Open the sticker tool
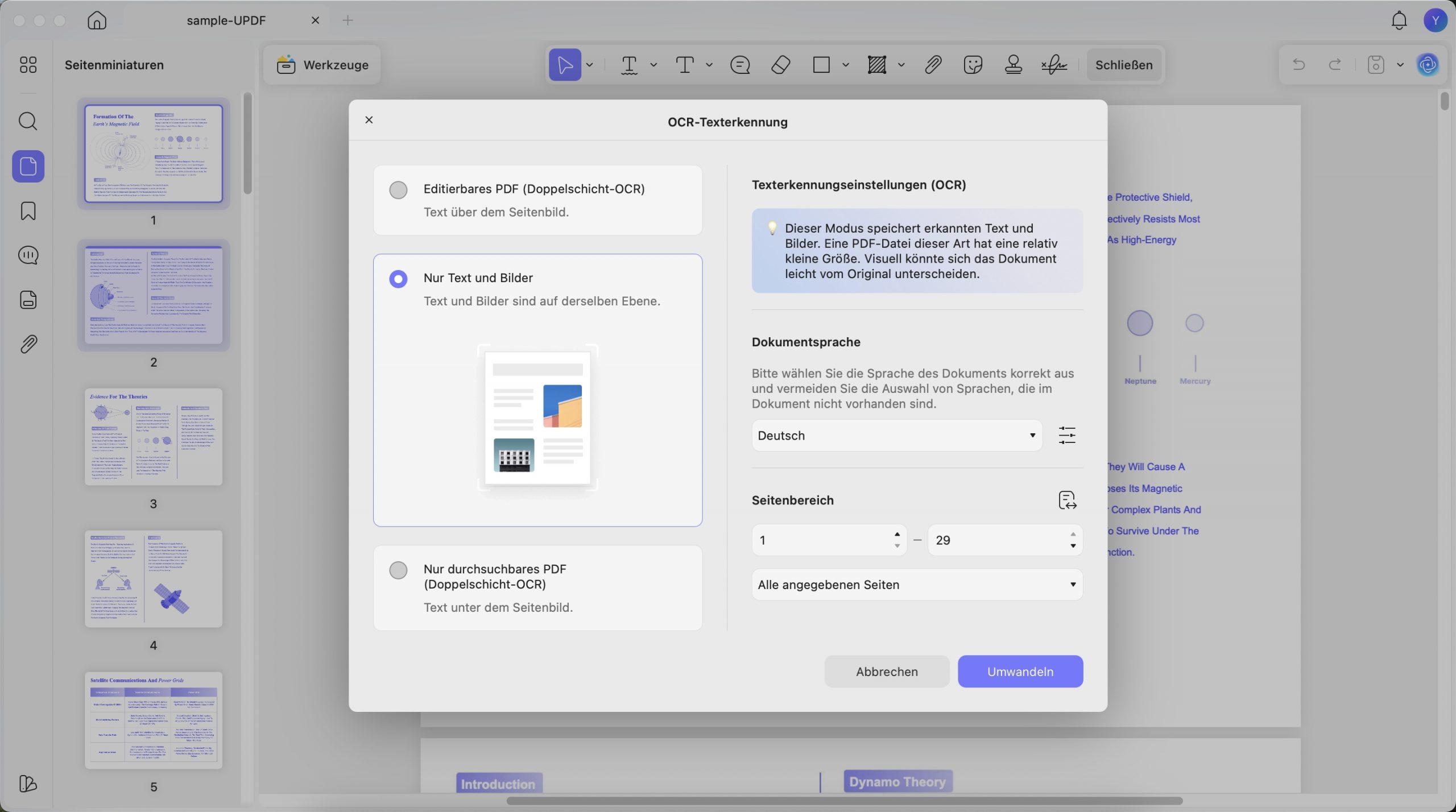 pyautogui.click(x=973, y=65)
